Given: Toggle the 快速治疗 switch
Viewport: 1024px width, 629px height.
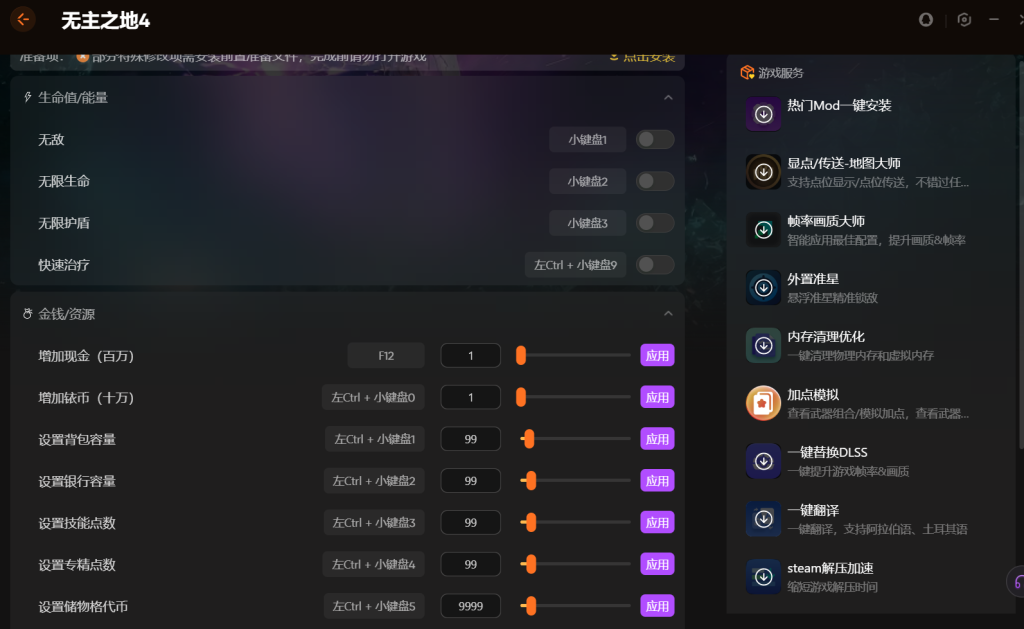Looking at the screenshot, I should tap(655, 265).
